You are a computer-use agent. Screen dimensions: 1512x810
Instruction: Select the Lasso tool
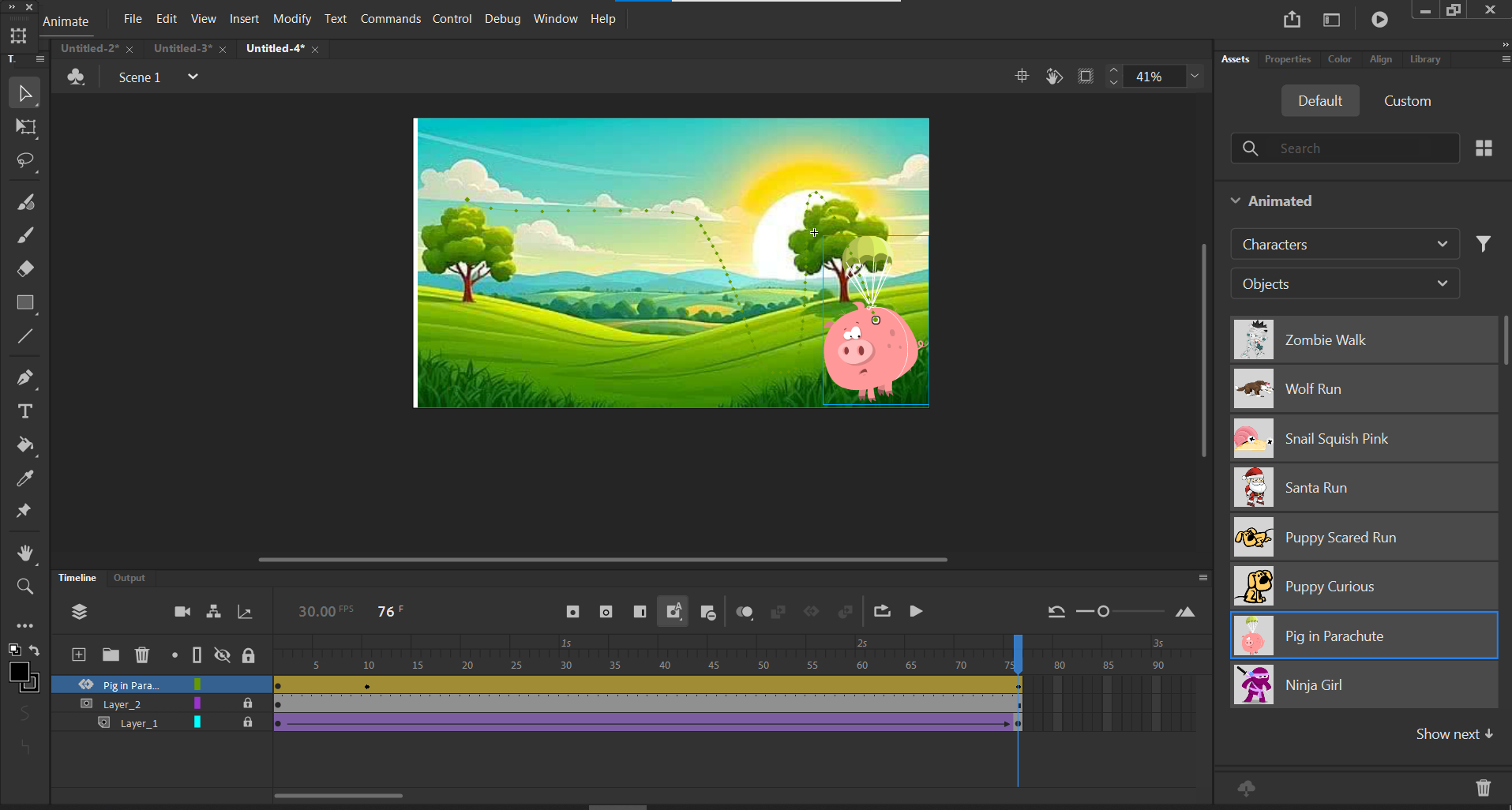[25, 161]
